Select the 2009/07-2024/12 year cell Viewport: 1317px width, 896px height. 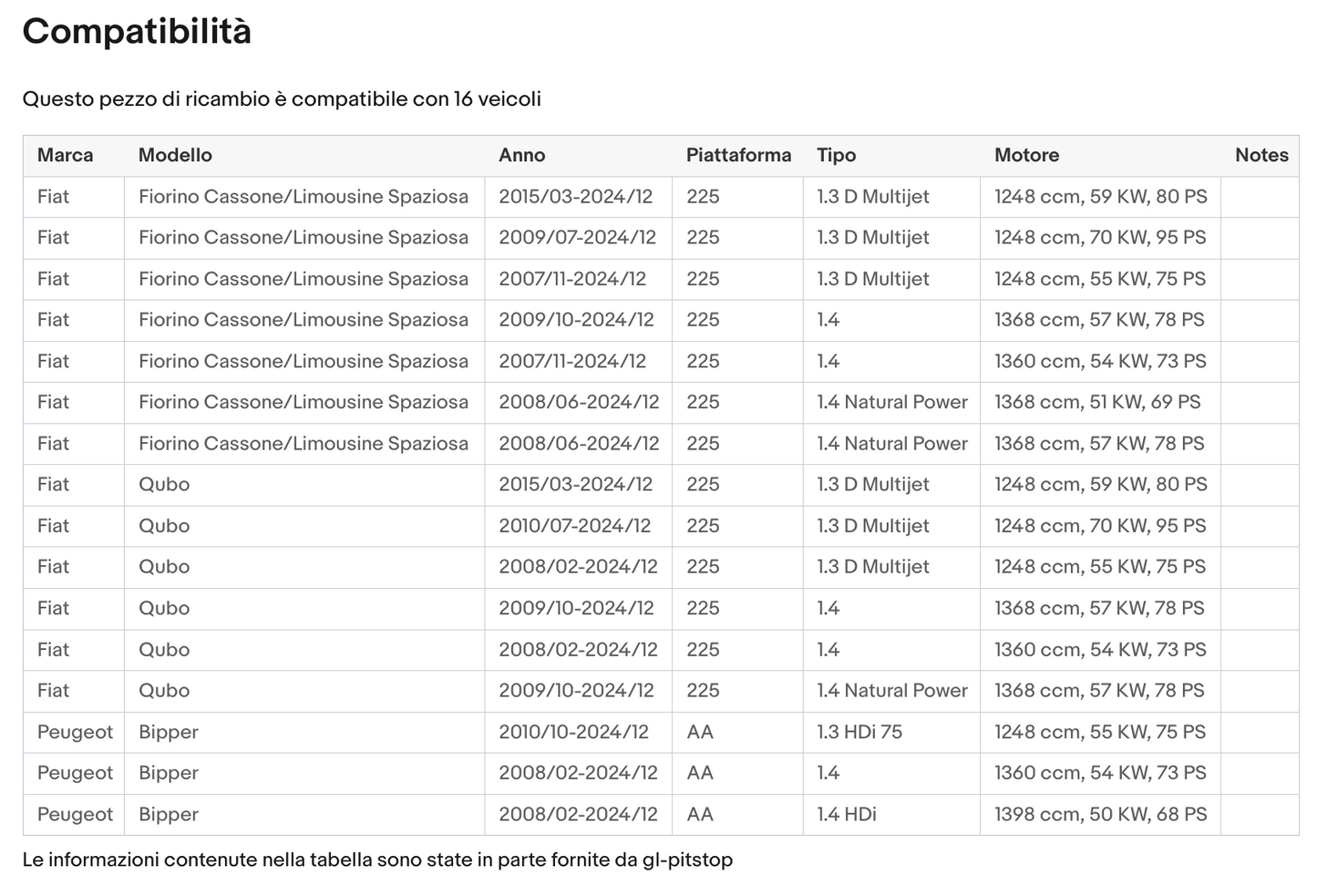click(x=577, y=238)
